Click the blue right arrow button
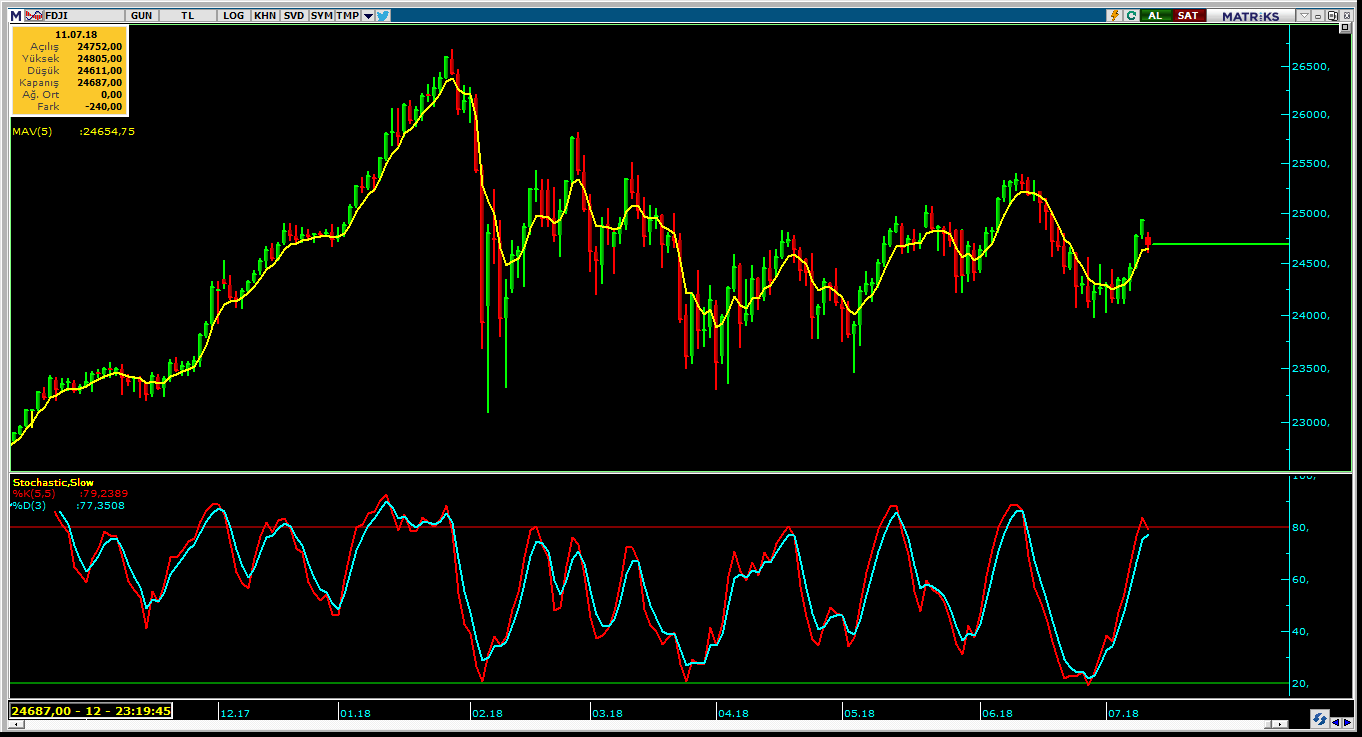The height and width of the screenshot is (737, 1362). click(1347, 723)
